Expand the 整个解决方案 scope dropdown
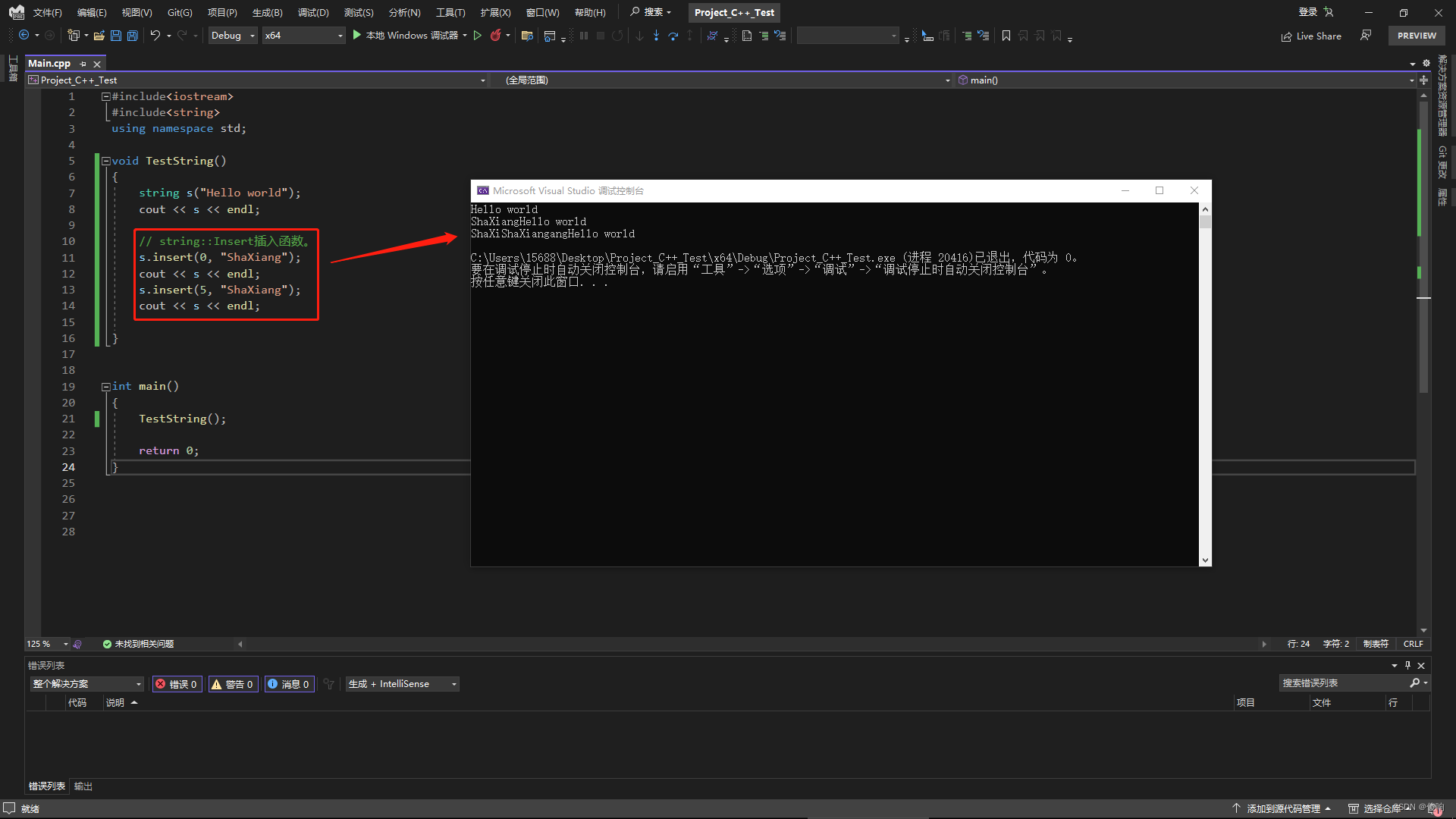 86,684
